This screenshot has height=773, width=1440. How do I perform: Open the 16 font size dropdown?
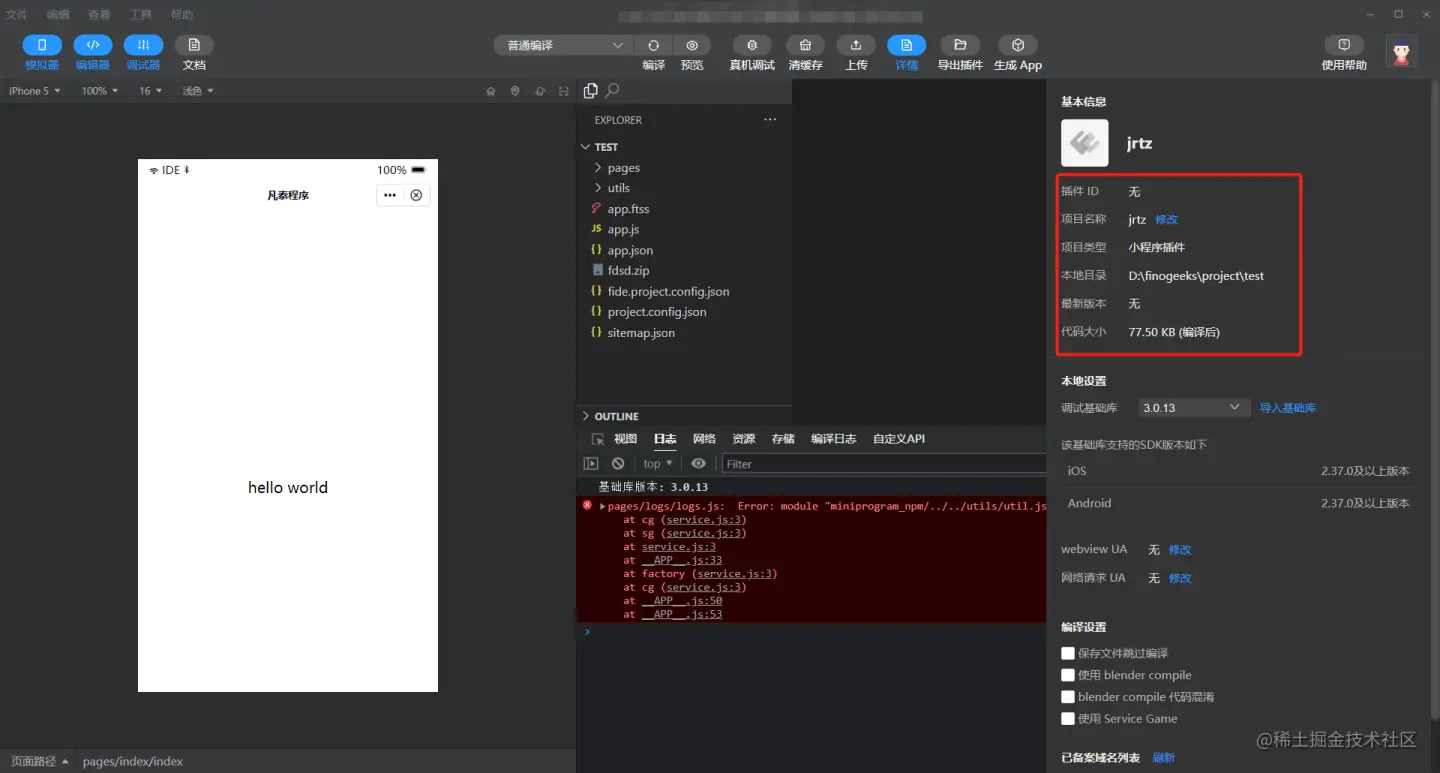point(150,91)
